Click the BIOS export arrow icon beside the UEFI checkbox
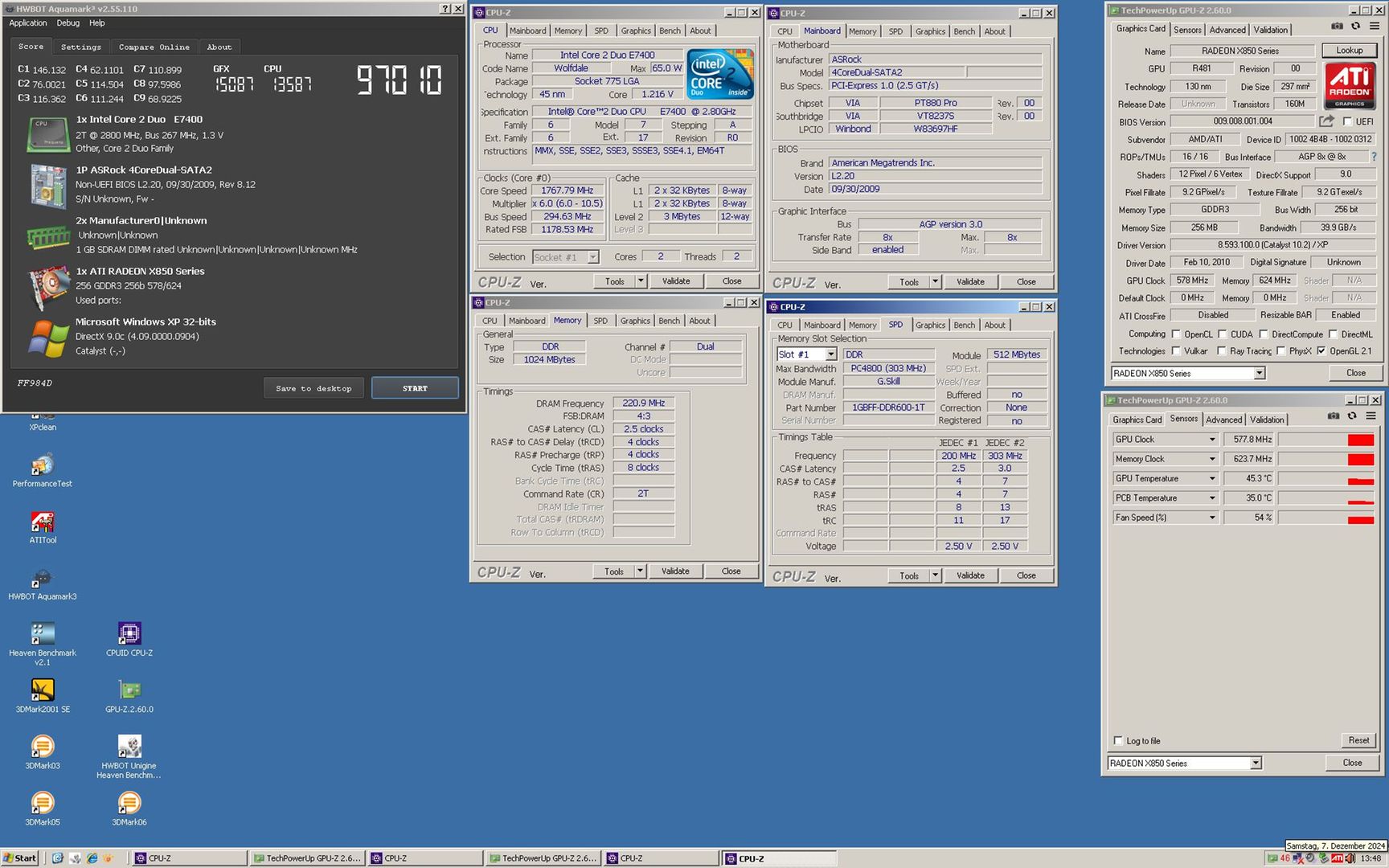1389x868 pixels. [x=1326, y=121]
